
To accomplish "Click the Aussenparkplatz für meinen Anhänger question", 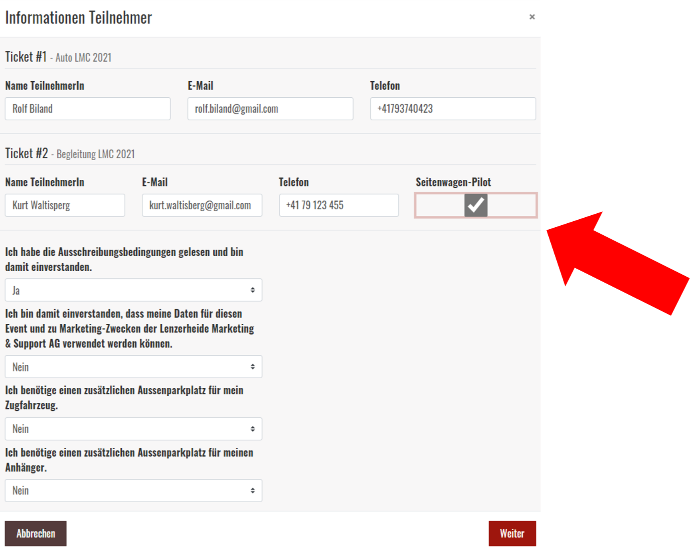I will (129, 460).
